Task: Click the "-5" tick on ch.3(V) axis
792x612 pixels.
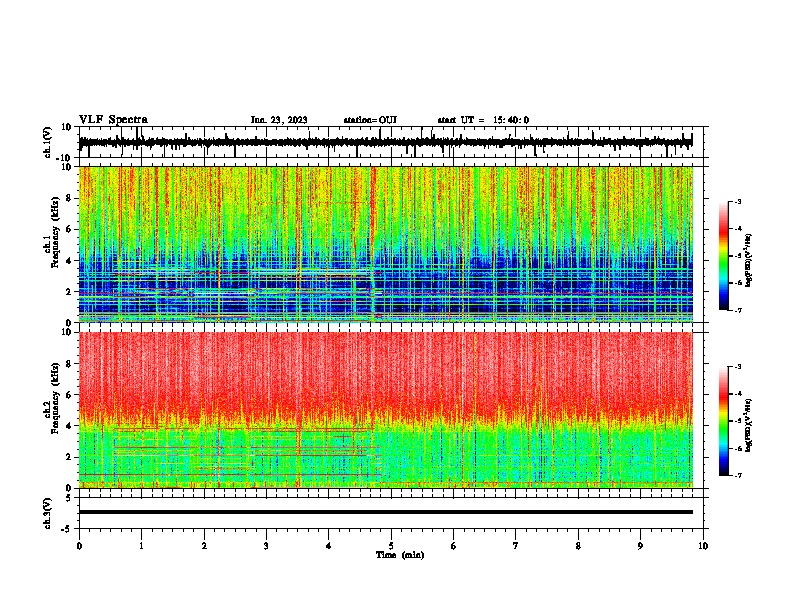Action: [67, 529]
